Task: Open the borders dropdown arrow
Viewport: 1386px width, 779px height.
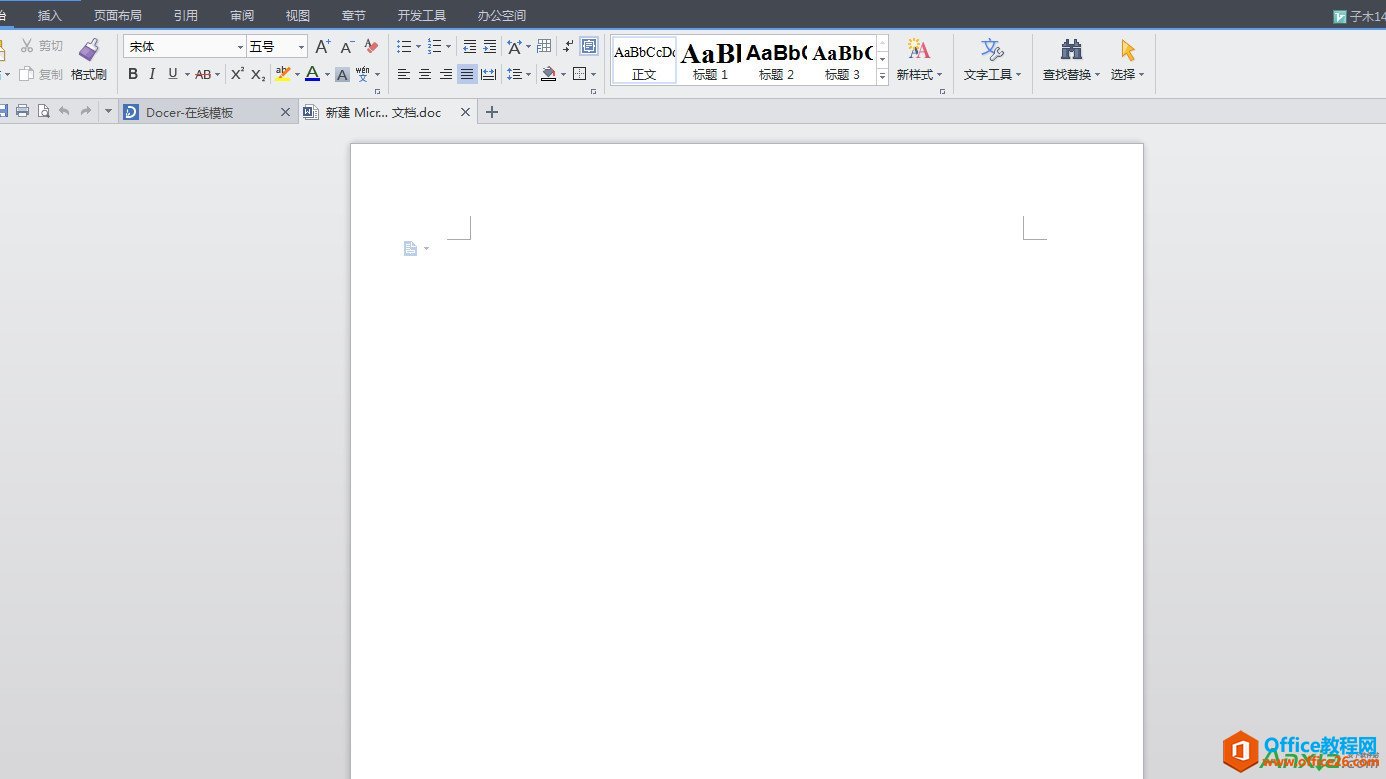Action: coord(593,75)
